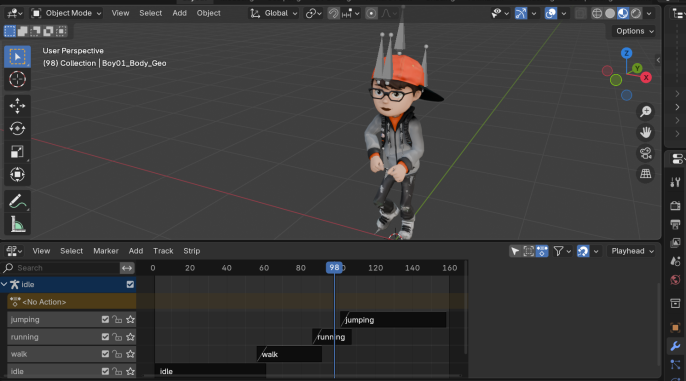Select rendered viewport shading
Screen dimensions: 686x381
tap(636, 14)
